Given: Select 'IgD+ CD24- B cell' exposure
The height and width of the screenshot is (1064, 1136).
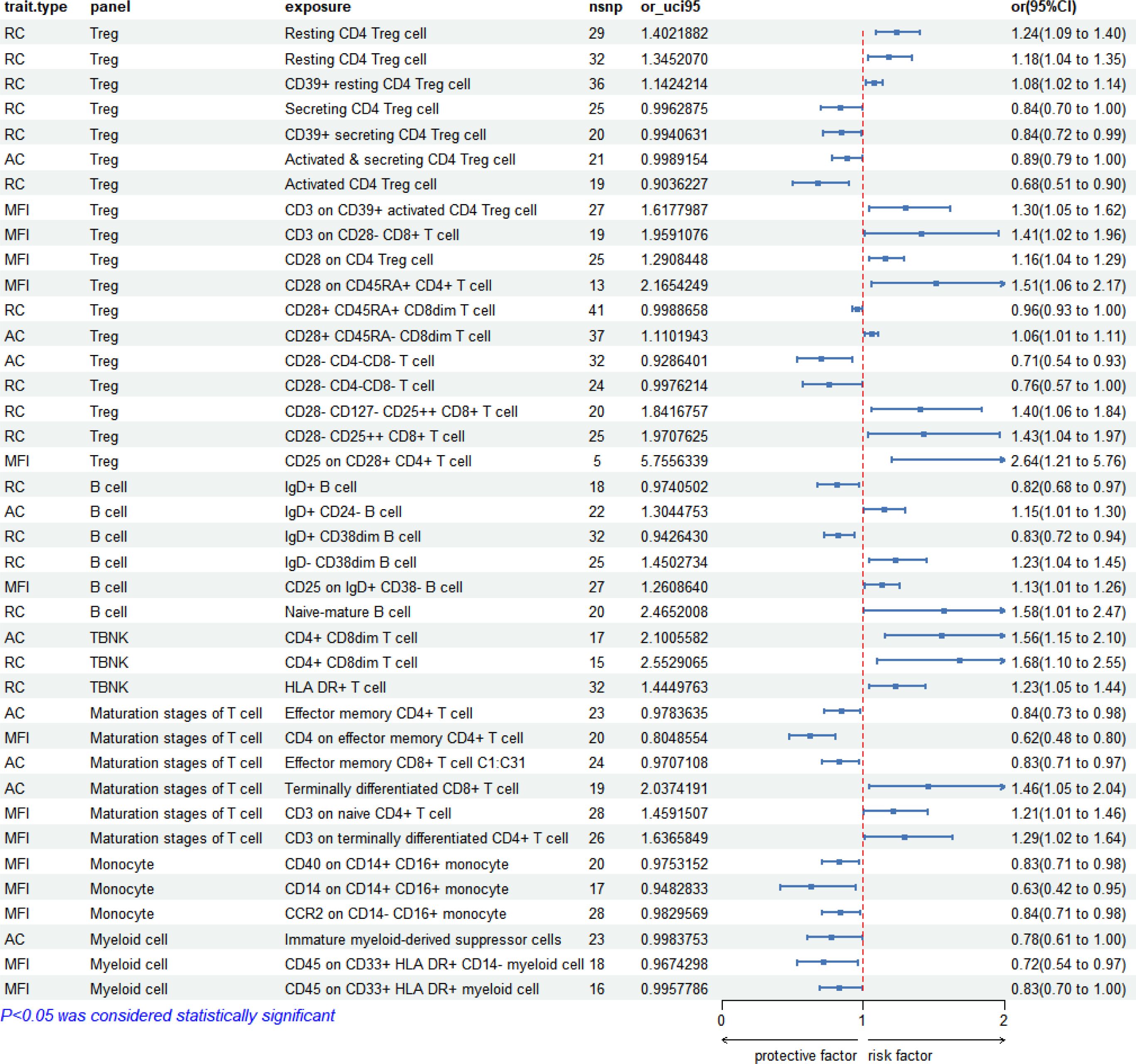Looking at the screenshot, I should [x=343, y=512].
